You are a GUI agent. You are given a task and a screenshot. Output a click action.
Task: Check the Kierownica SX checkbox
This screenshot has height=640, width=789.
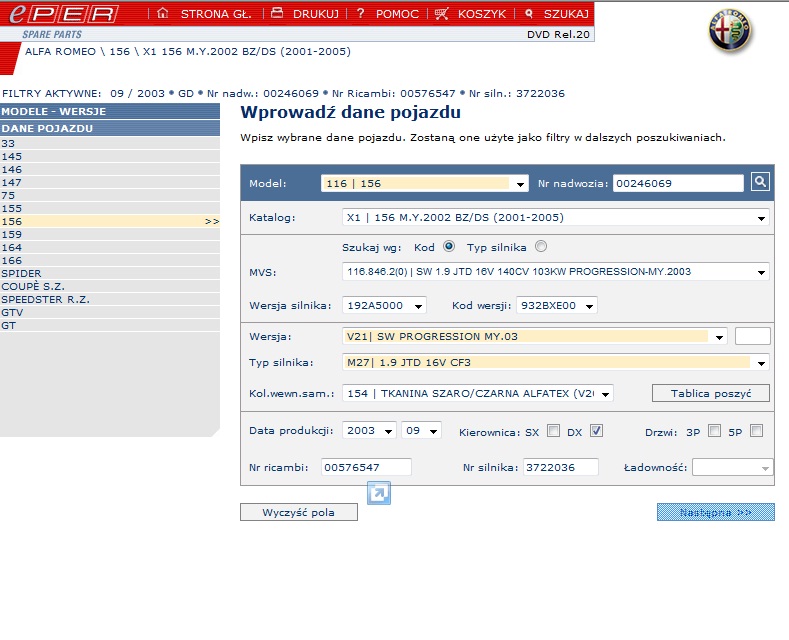(x=554, y=431)
